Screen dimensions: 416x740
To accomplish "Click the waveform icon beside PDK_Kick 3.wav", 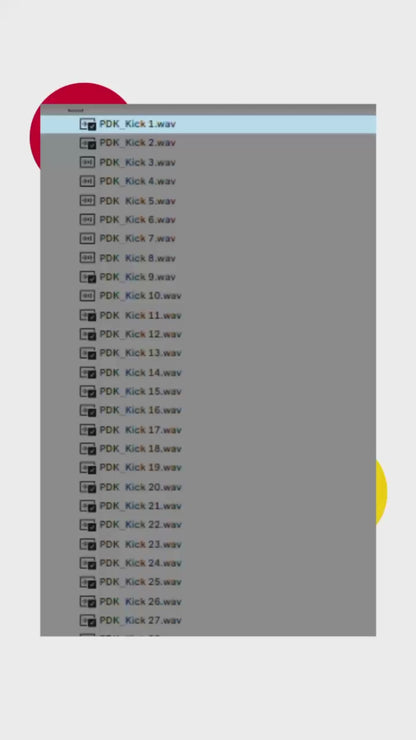I will (87, 162).
